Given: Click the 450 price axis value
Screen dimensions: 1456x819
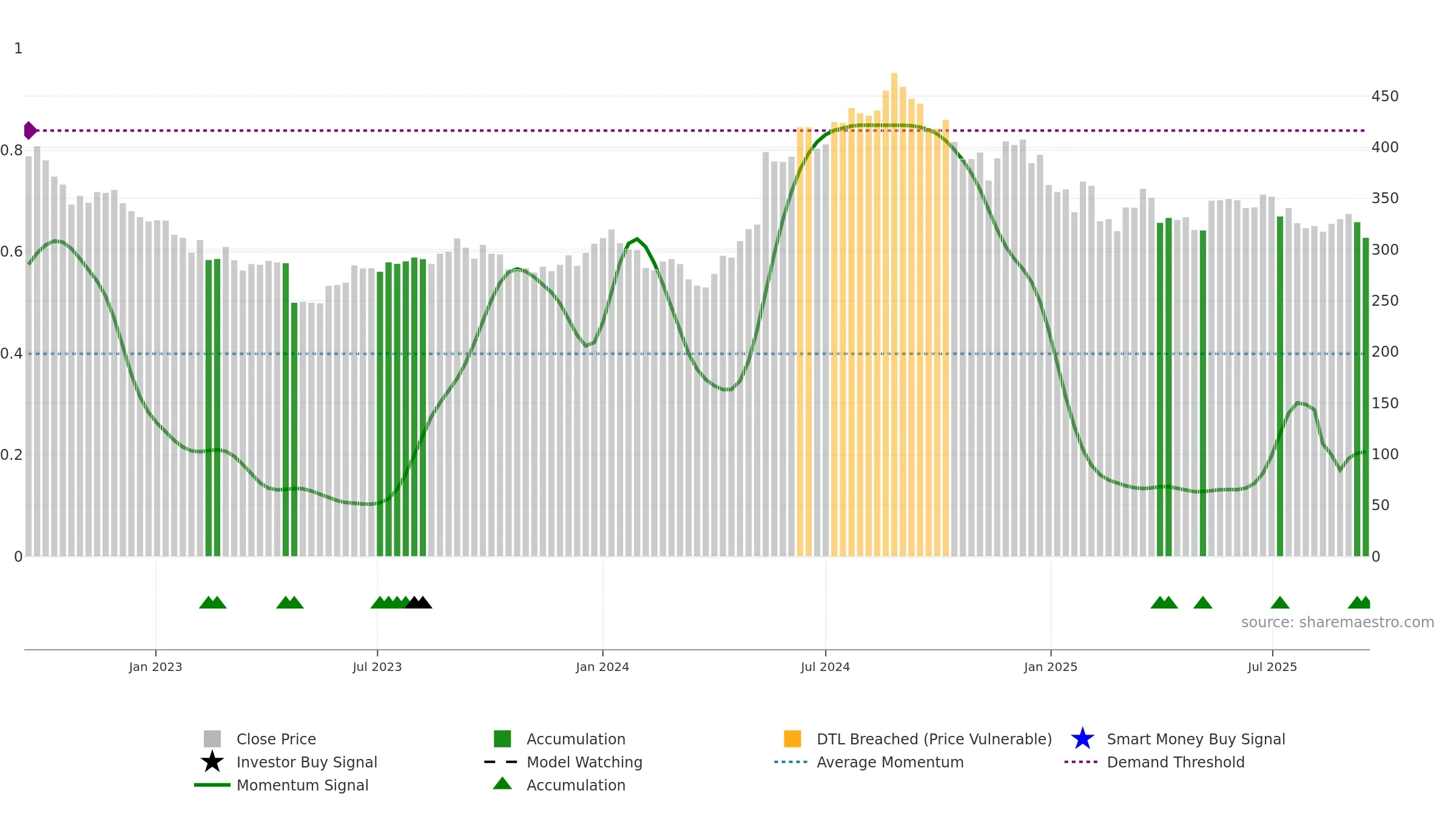Looking at the screenshot, I should click(1385, 96).
